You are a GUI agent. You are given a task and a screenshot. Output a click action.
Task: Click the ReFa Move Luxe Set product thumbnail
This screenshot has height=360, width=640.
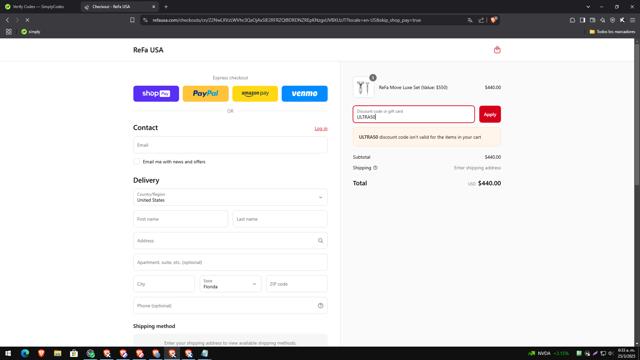pos(363,87)
